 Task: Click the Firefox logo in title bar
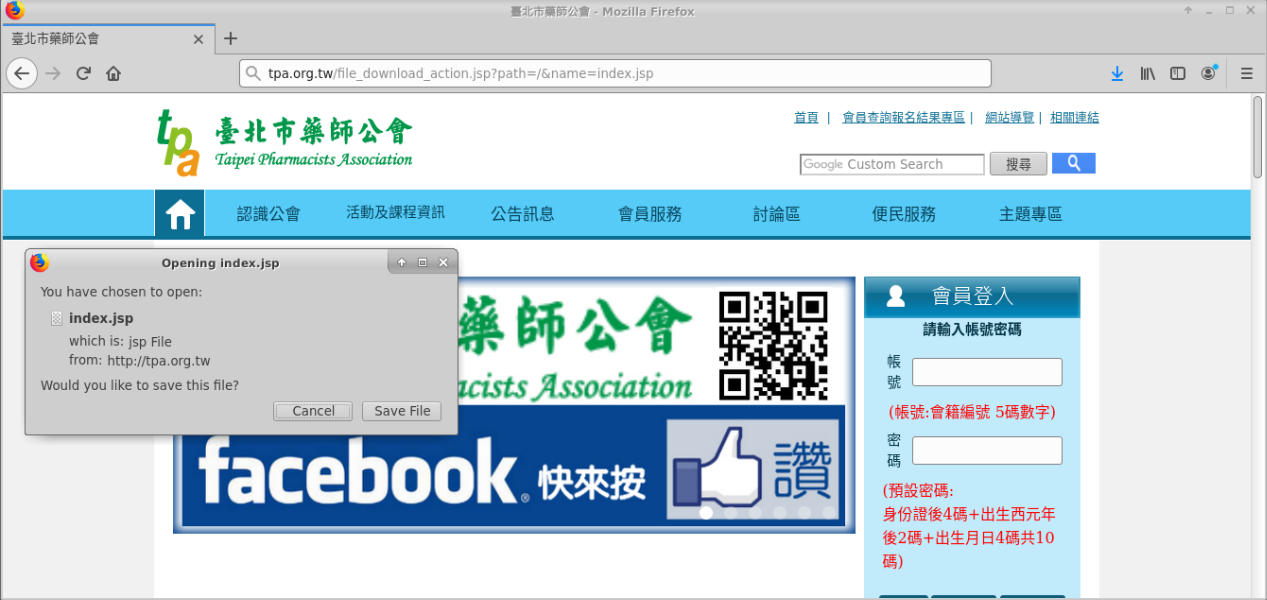(14, 11)
